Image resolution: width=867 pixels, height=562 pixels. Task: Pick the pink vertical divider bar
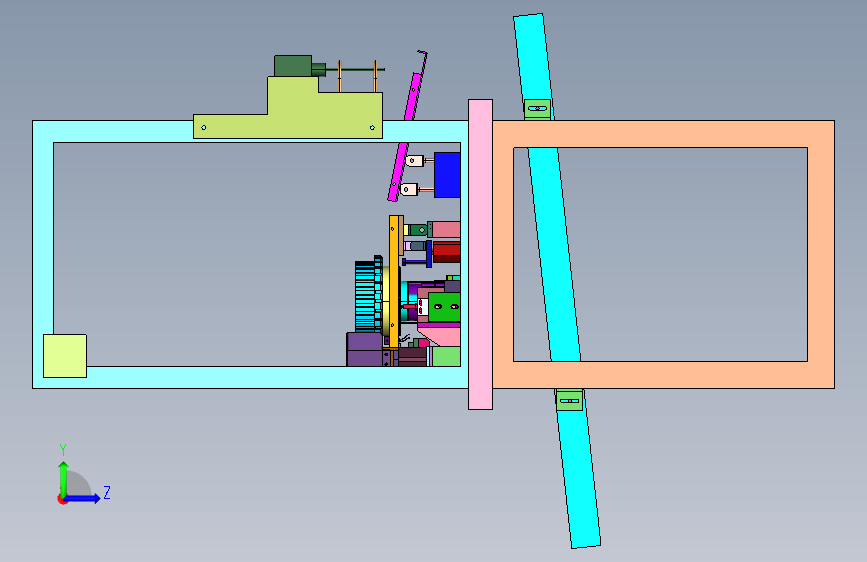(x=480, y=254)
